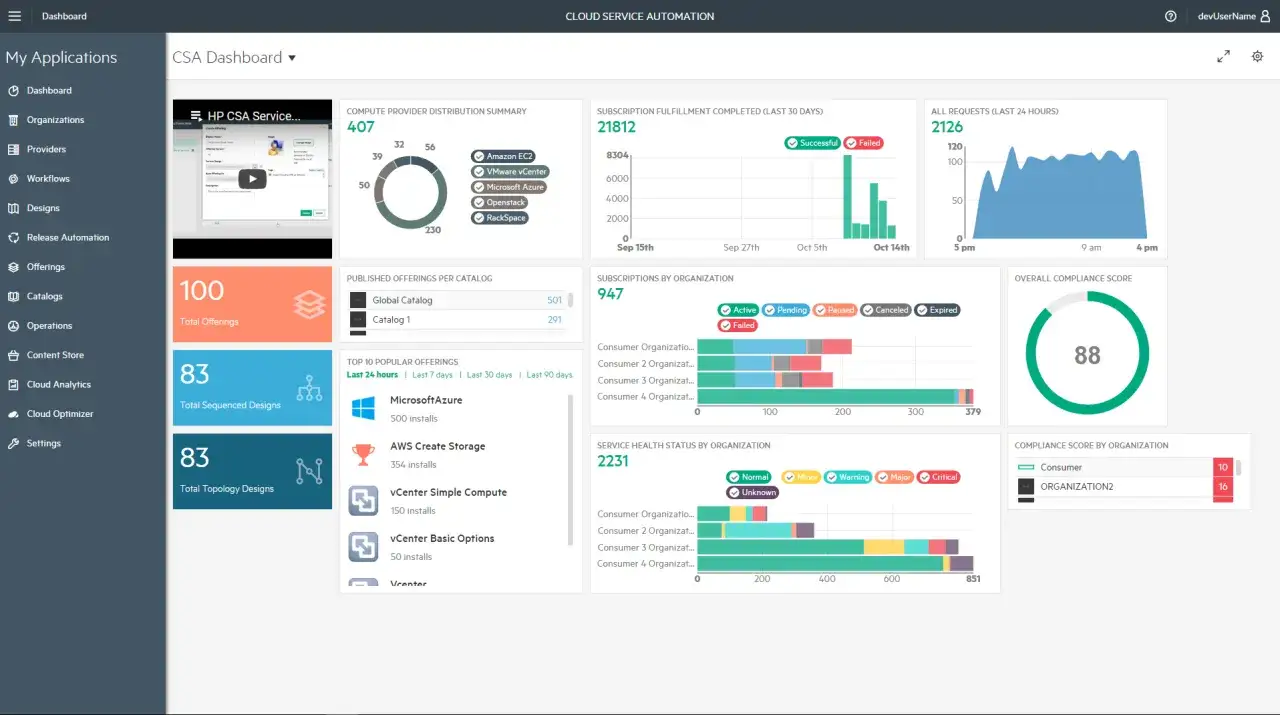The height and width of the screenshot is (715, 1280).
Task: Click the Content Store sidebar icon
Action: pyautogui.click(x=14, y=355)
